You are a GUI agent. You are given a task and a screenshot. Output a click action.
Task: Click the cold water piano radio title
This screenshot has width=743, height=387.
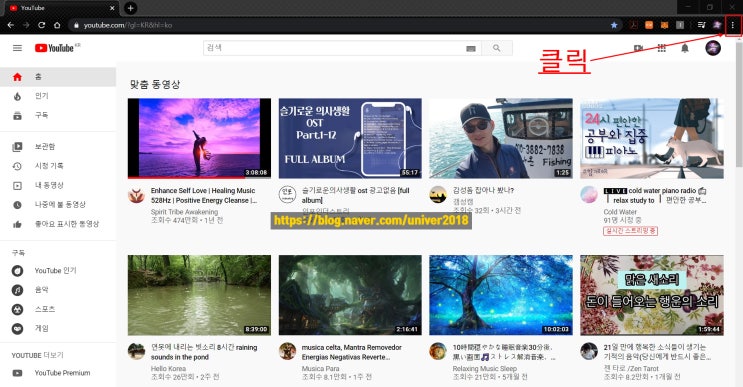[655, 196]
